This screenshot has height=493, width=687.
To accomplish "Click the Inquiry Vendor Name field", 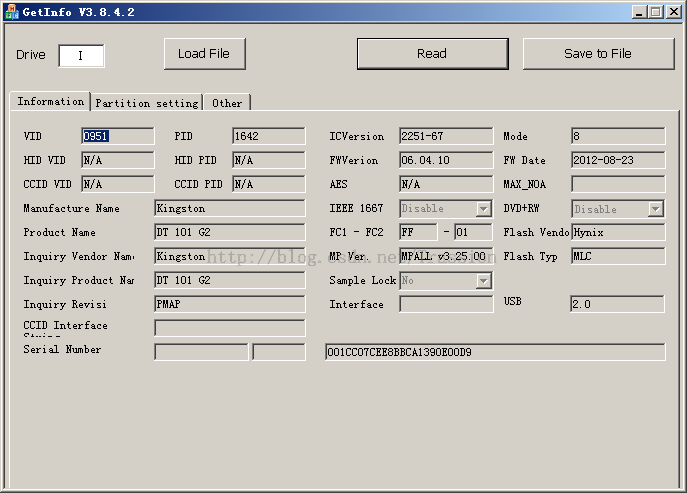I will click(230, 256).
